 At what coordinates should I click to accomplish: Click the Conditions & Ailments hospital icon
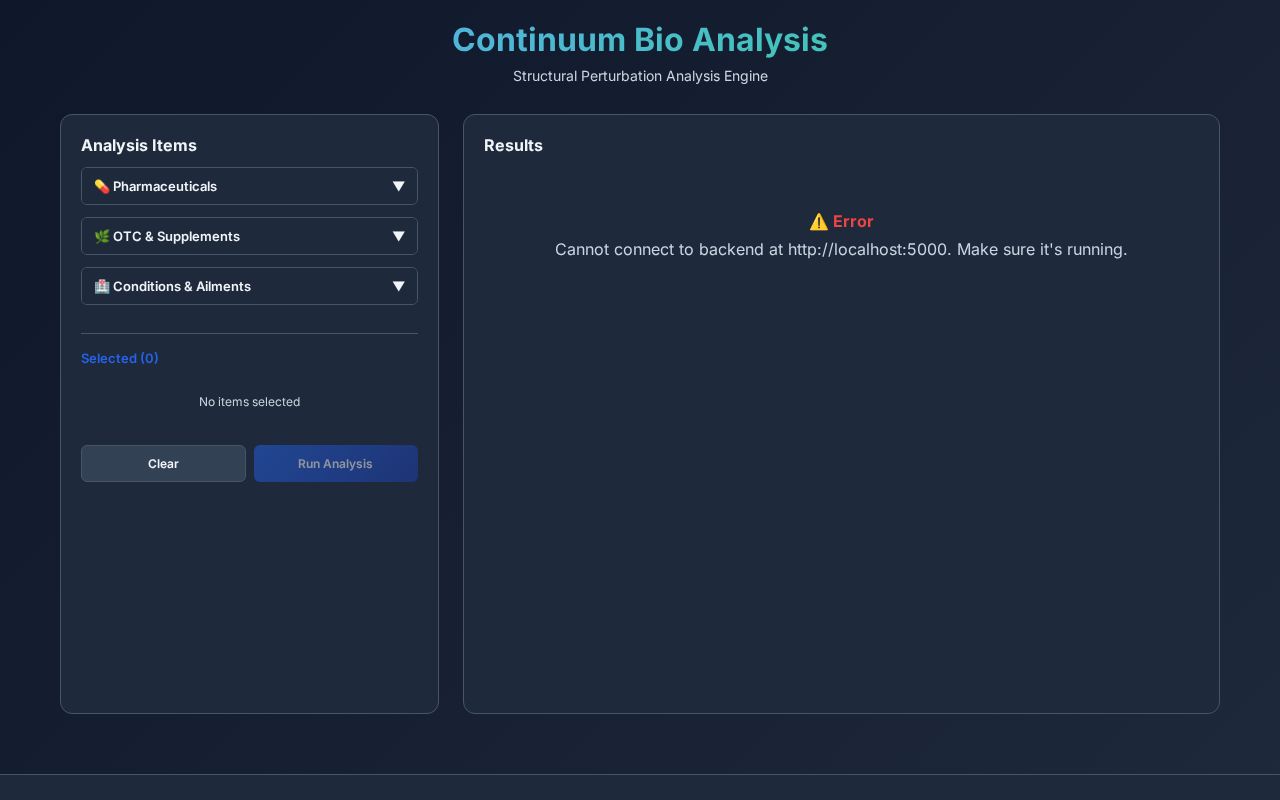pyautogui.click(x=101, y=286)
